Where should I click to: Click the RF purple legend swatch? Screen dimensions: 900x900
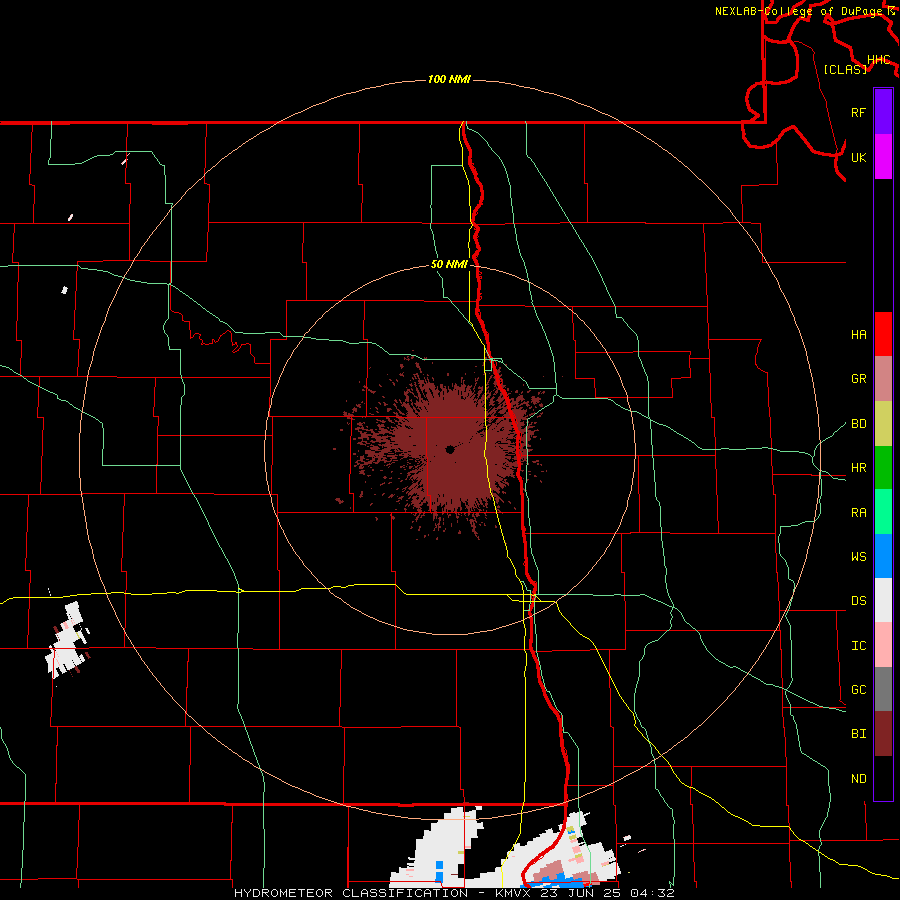click(883, 112)
